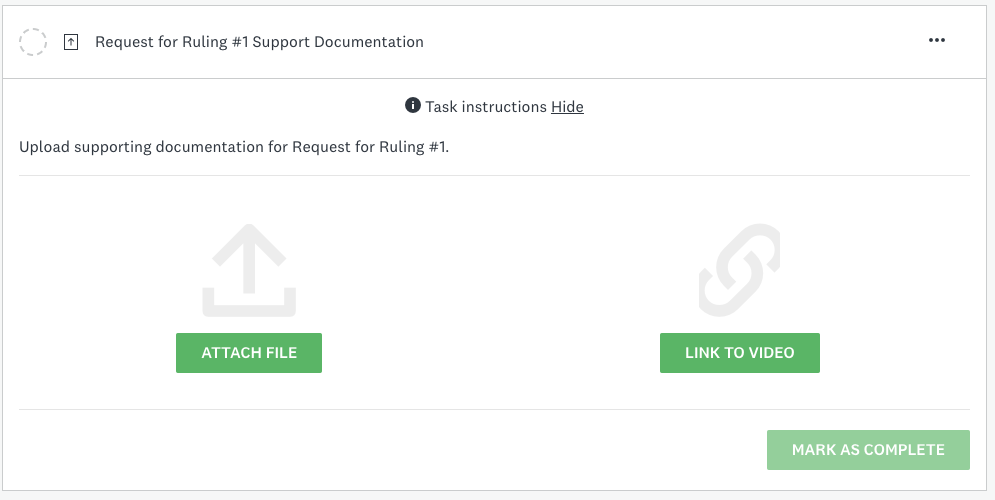
Task: Click the Link to Video button
Action: coord(740,353)
